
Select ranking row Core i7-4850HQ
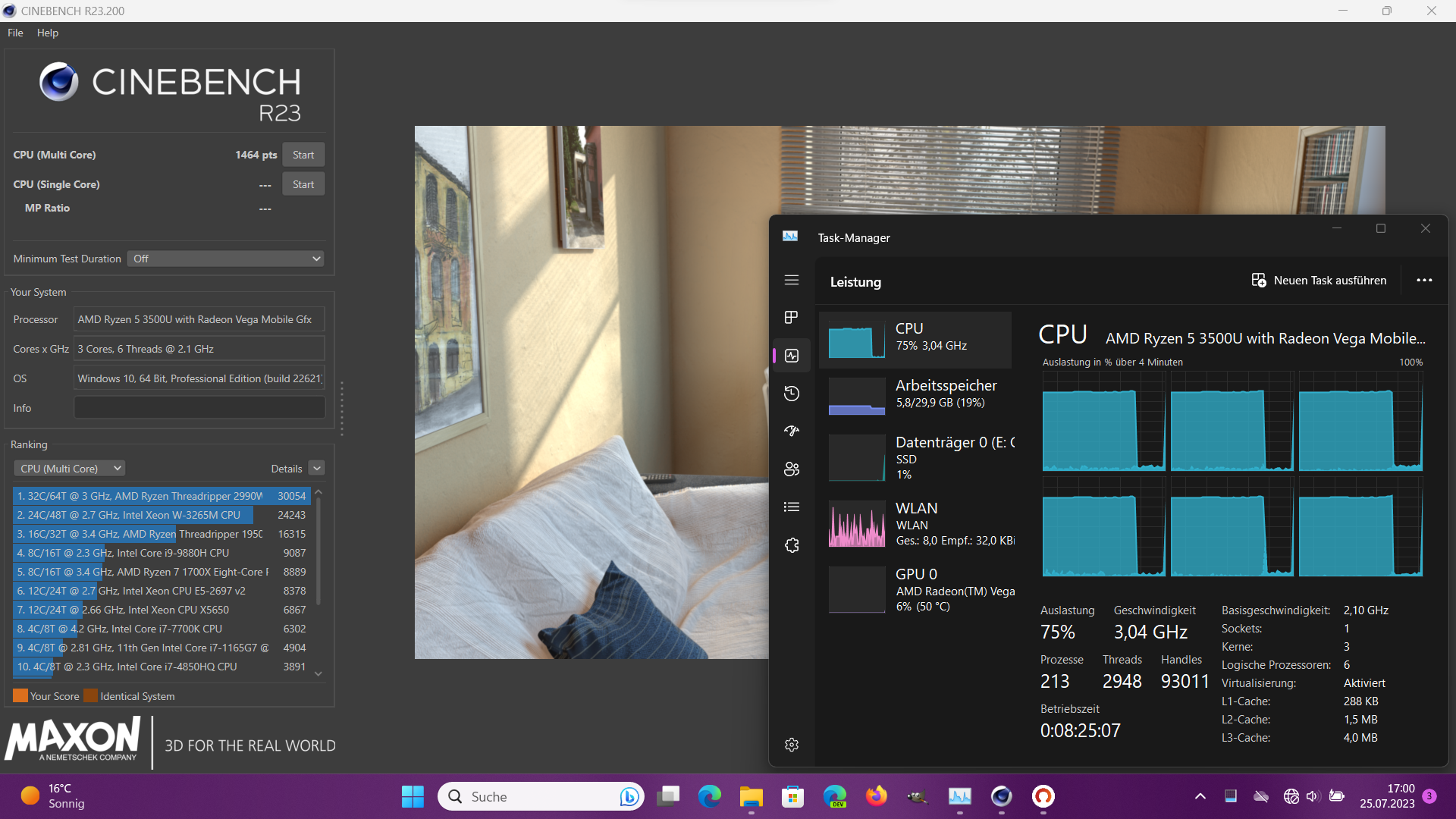point(162,667)
